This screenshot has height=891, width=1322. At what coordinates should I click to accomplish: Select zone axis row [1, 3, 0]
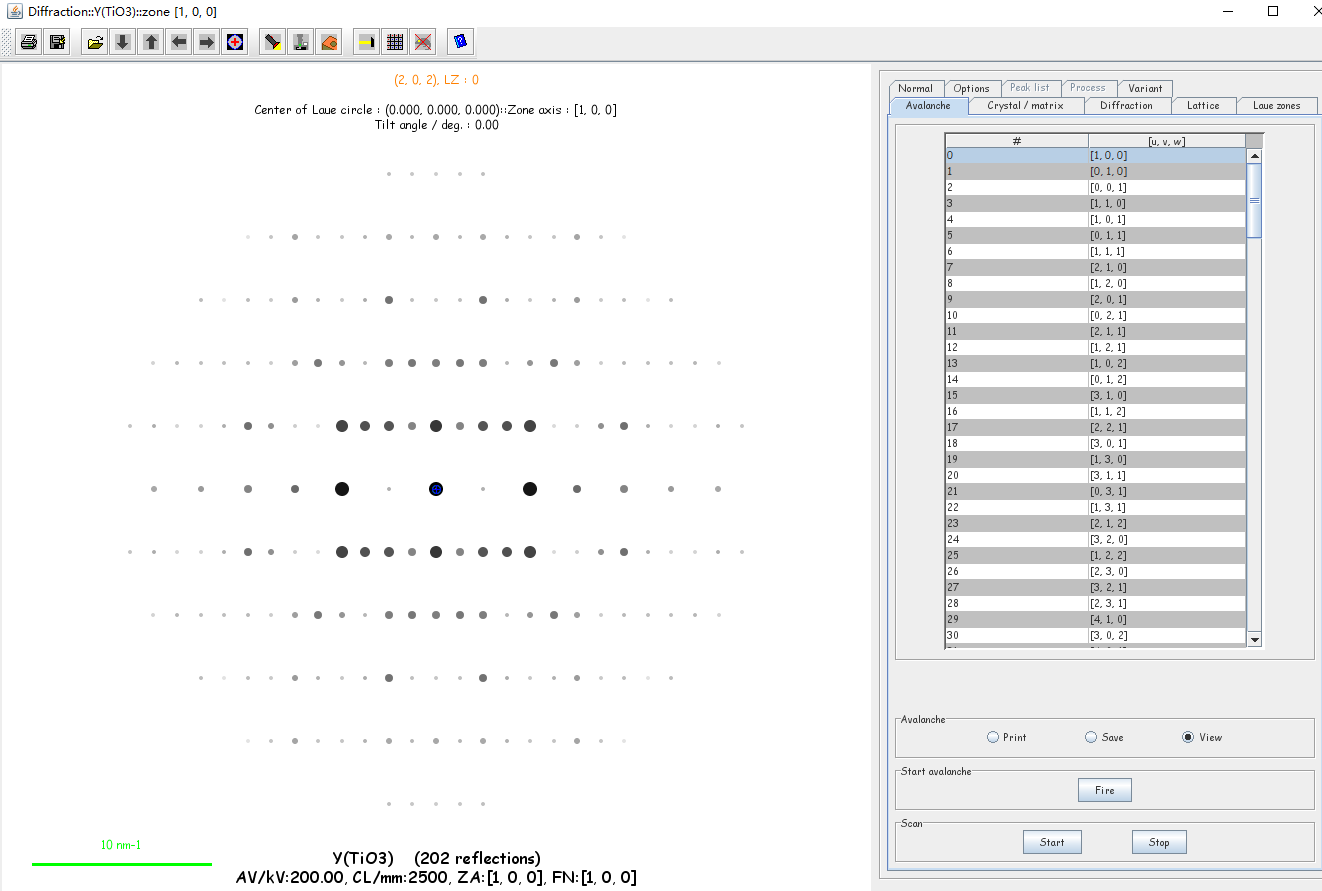coord(1096,459)
